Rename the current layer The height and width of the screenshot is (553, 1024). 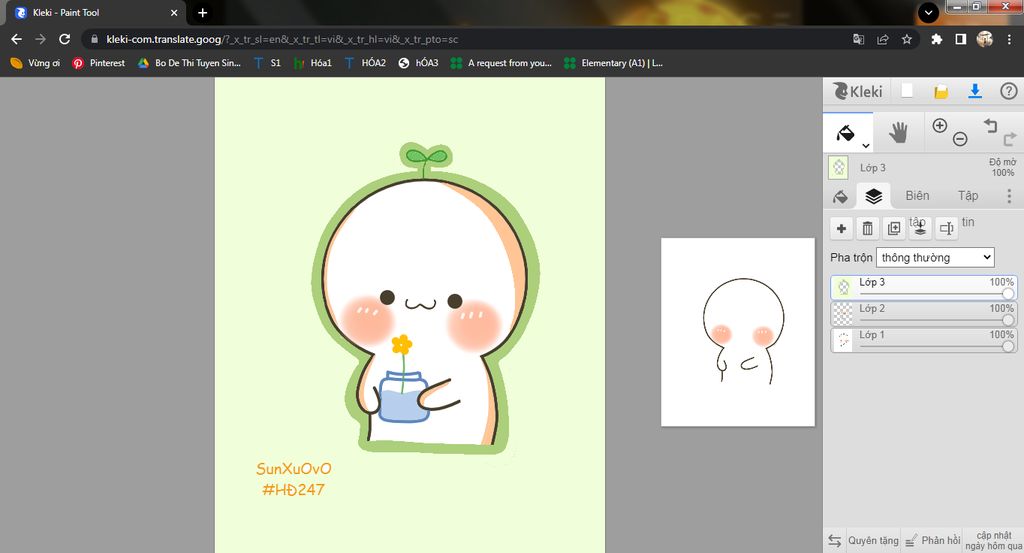pyautogui.click(x=946, y=229)
